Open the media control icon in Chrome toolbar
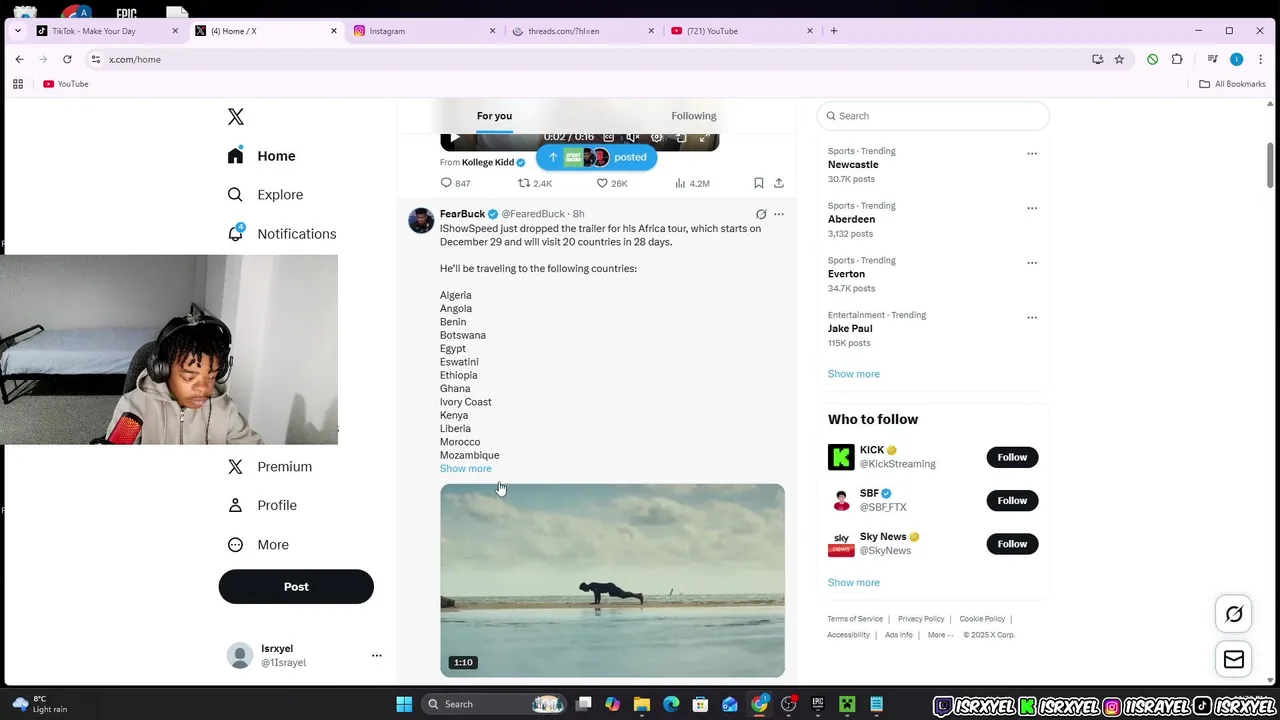Image resolution: width=1280 pixels, height=720 pixels. 1212,59
